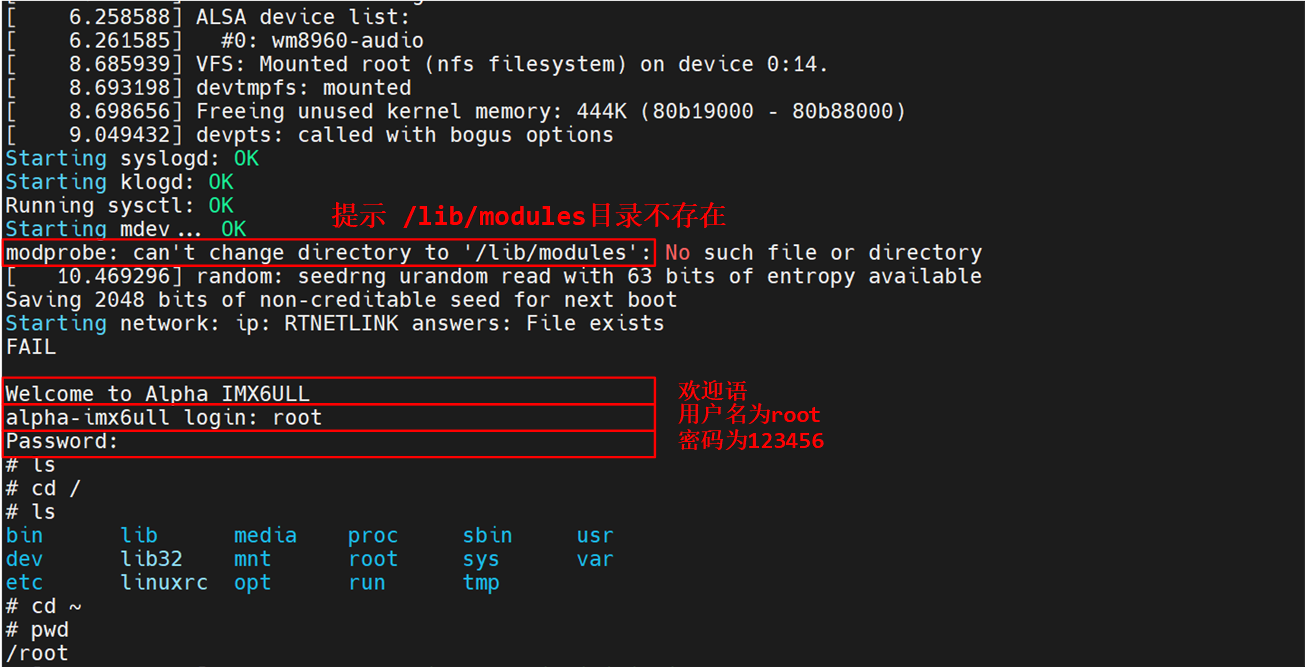Screen dimensions: 1306x668
Task: Click the 'Welcome to Alpha IMX6ULL' banner
Action: (x=157, y=393)
